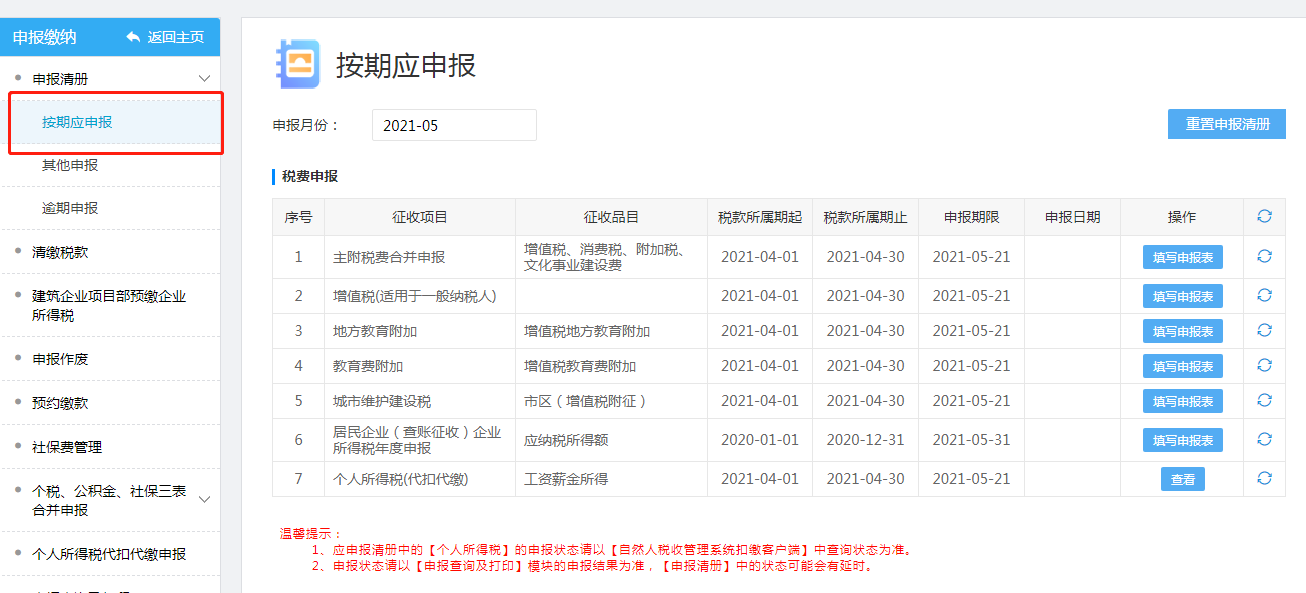This screenshot has height=593, width=1306.
Task: Click 填写申报表 for 主附税费合并申报
Action: (x=1183, y=257)
